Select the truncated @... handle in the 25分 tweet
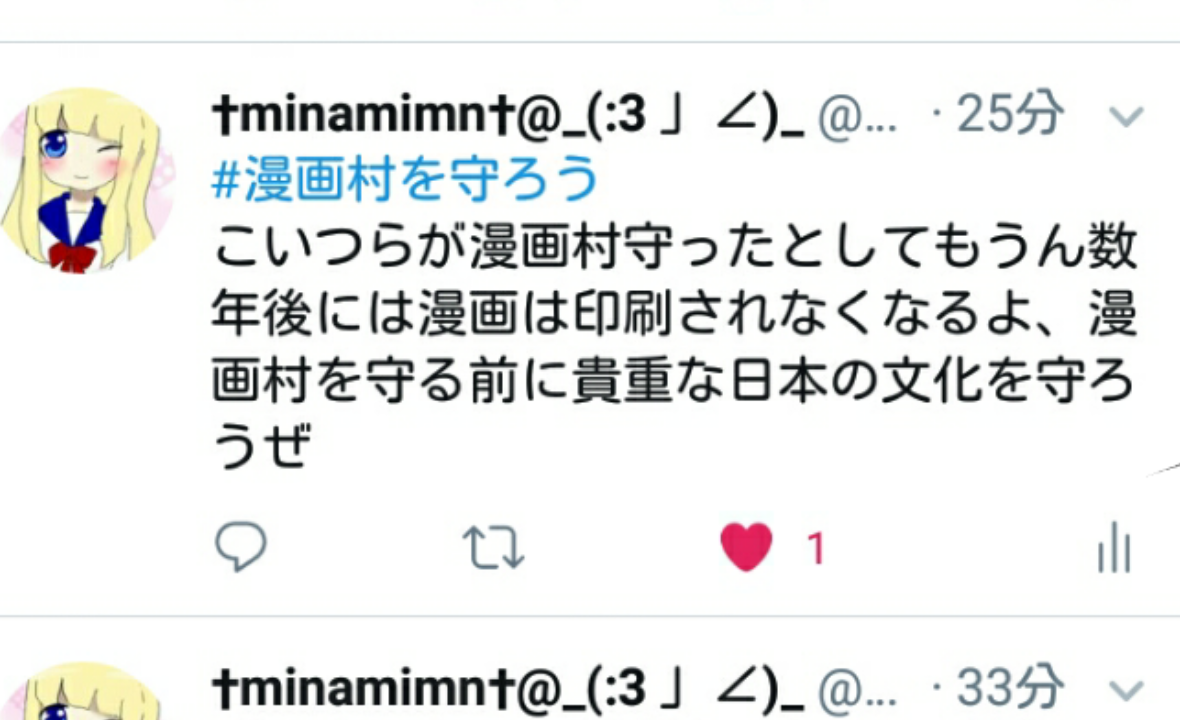 [x=857, y=118]
